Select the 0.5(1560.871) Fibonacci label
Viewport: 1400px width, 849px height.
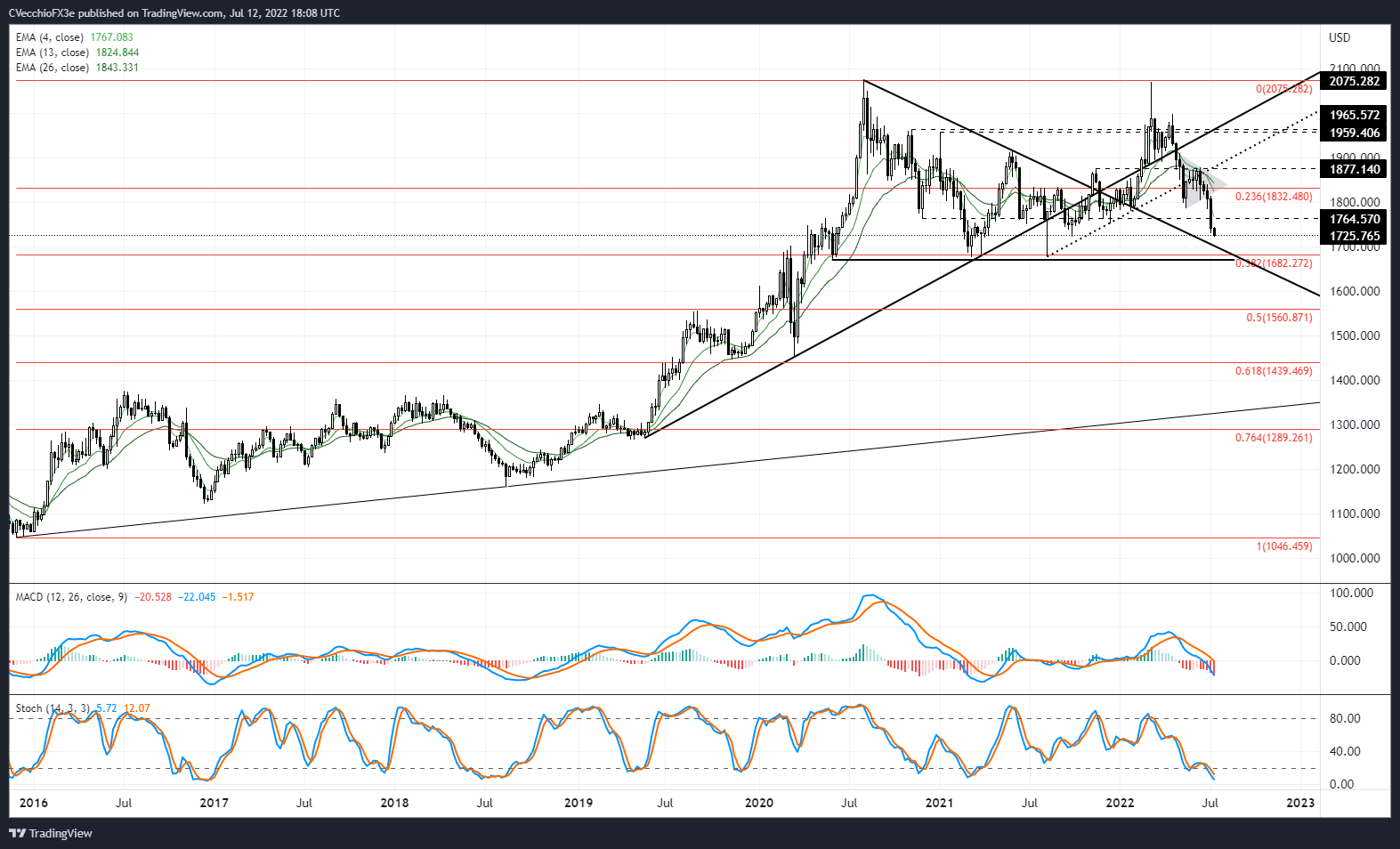point(1279,318)
